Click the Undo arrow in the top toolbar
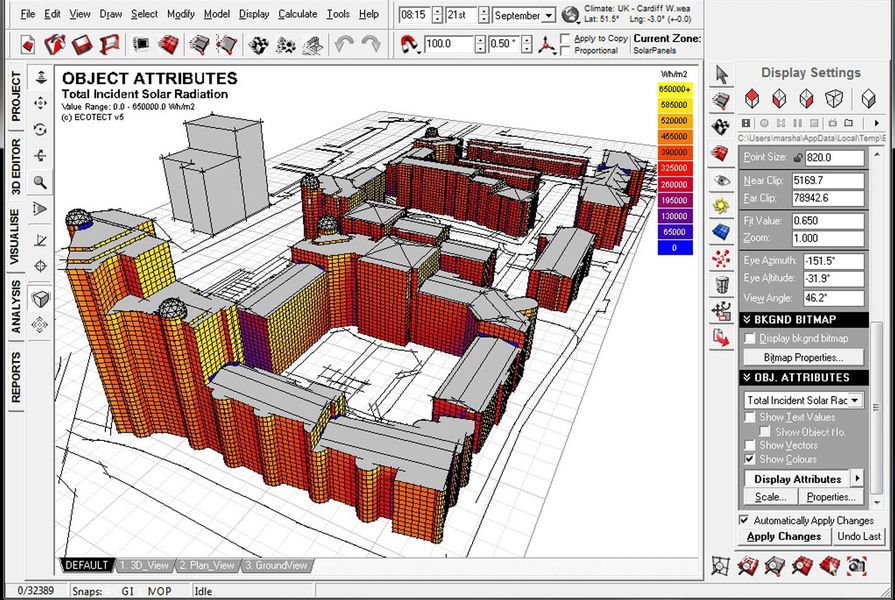This screenshot has width=895, height=600. click(x=344, y=45)
